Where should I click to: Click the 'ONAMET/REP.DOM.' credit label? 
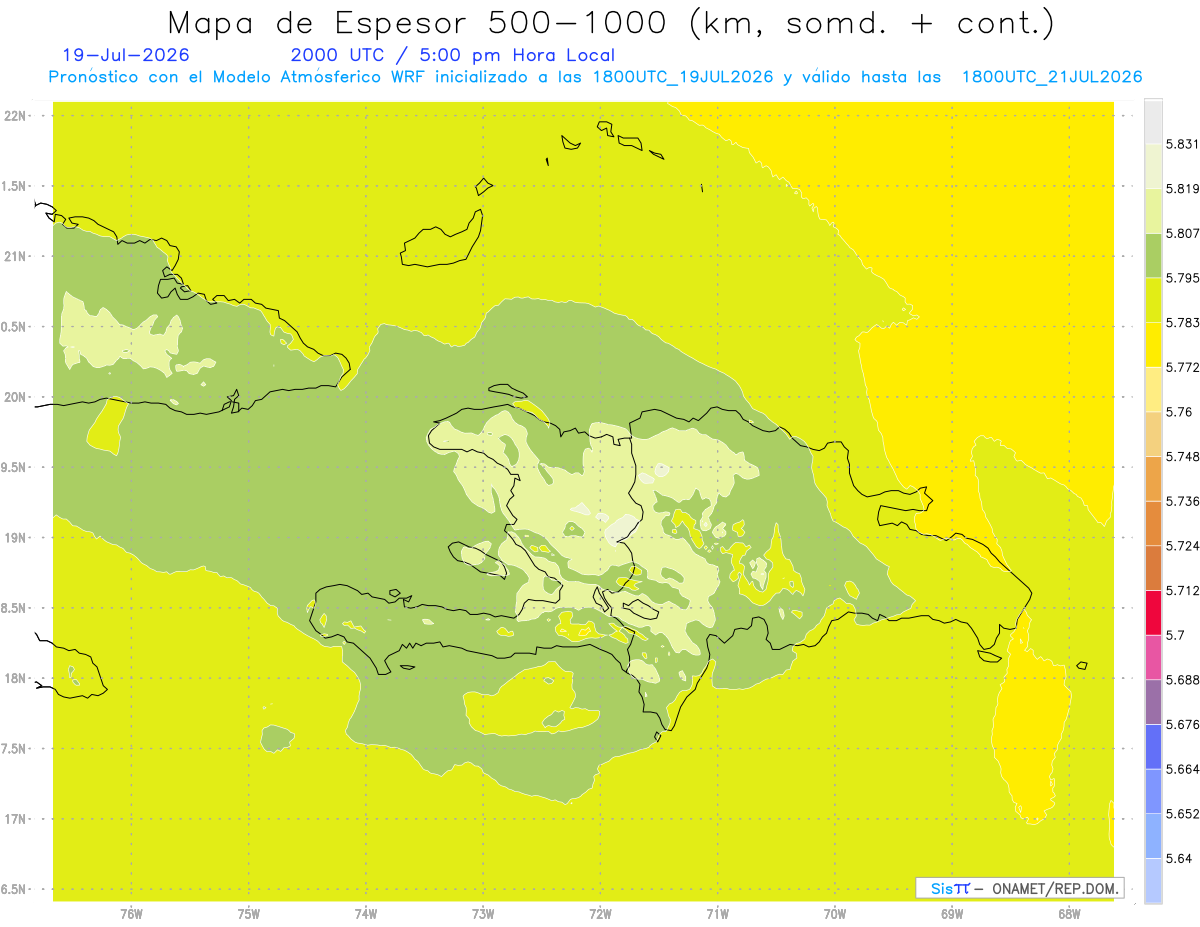1054,888
